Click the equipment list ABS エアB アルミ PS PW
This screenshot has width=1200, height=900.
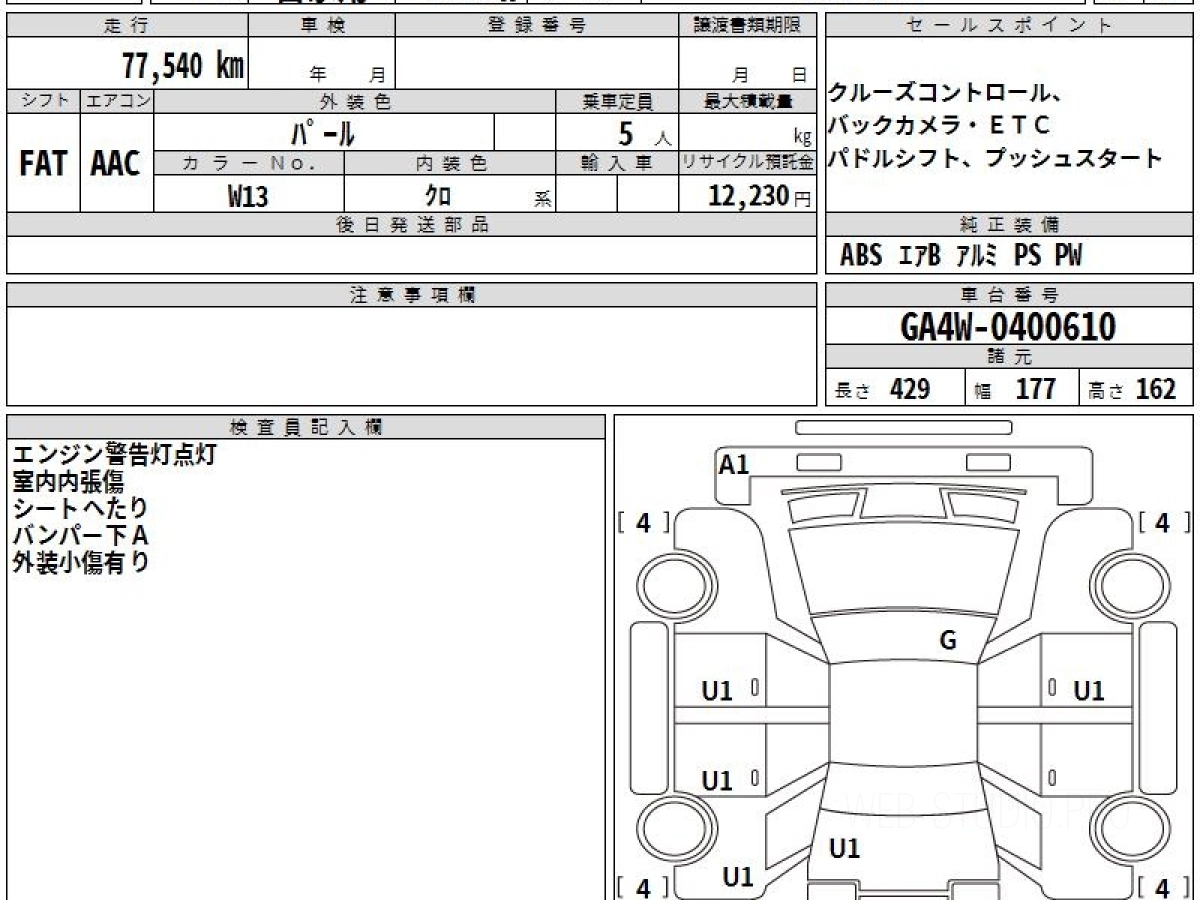point(961,256)
